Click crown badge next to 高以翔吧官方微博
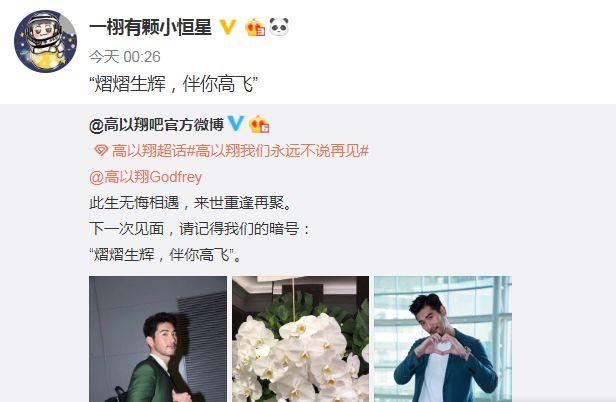The image size is (616, 402). 259,124
